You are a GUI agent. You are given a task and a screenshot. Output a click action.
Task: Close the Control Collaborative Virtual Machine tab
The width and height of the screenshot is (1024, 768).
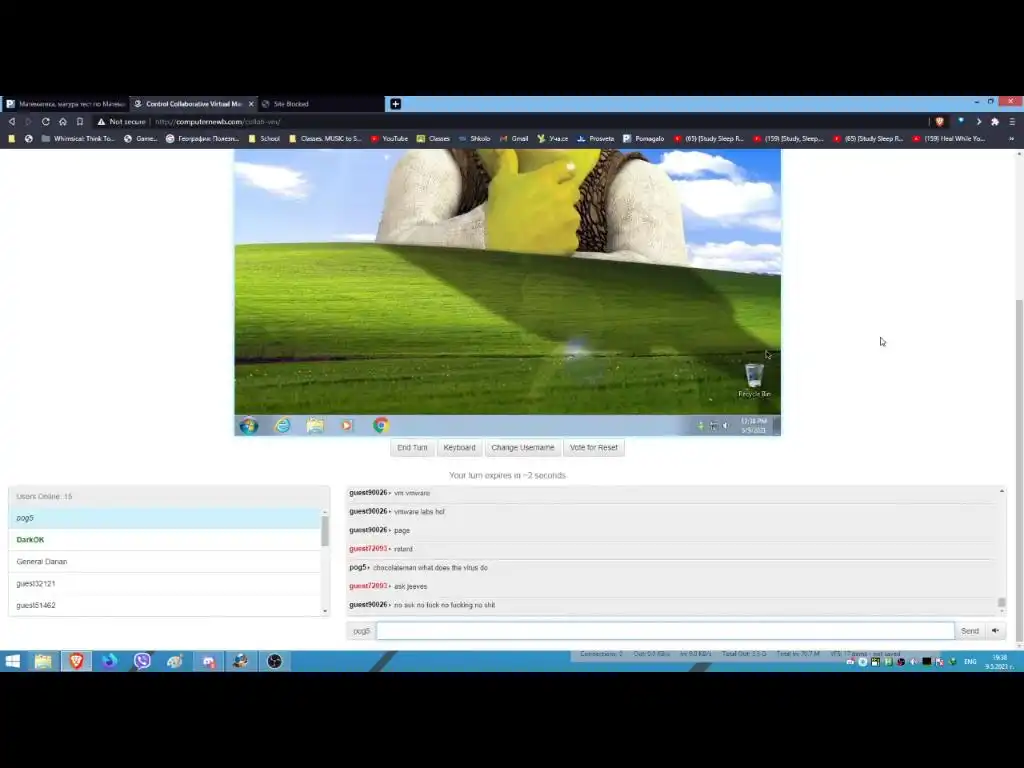pos(251,104)
